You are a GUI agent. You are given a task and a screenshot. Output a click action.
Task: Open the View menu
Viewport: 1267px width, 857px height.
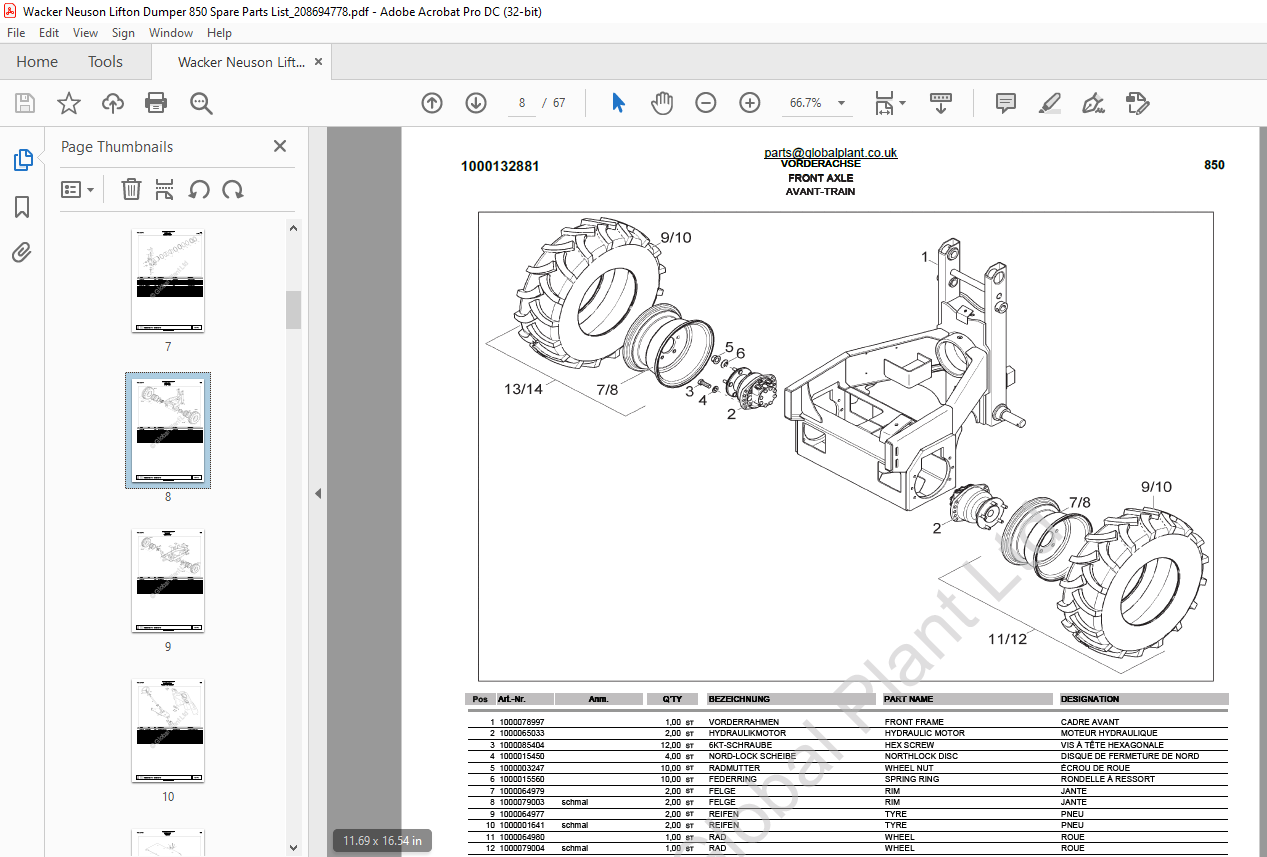pyautogui.click(x=86, y=33)
